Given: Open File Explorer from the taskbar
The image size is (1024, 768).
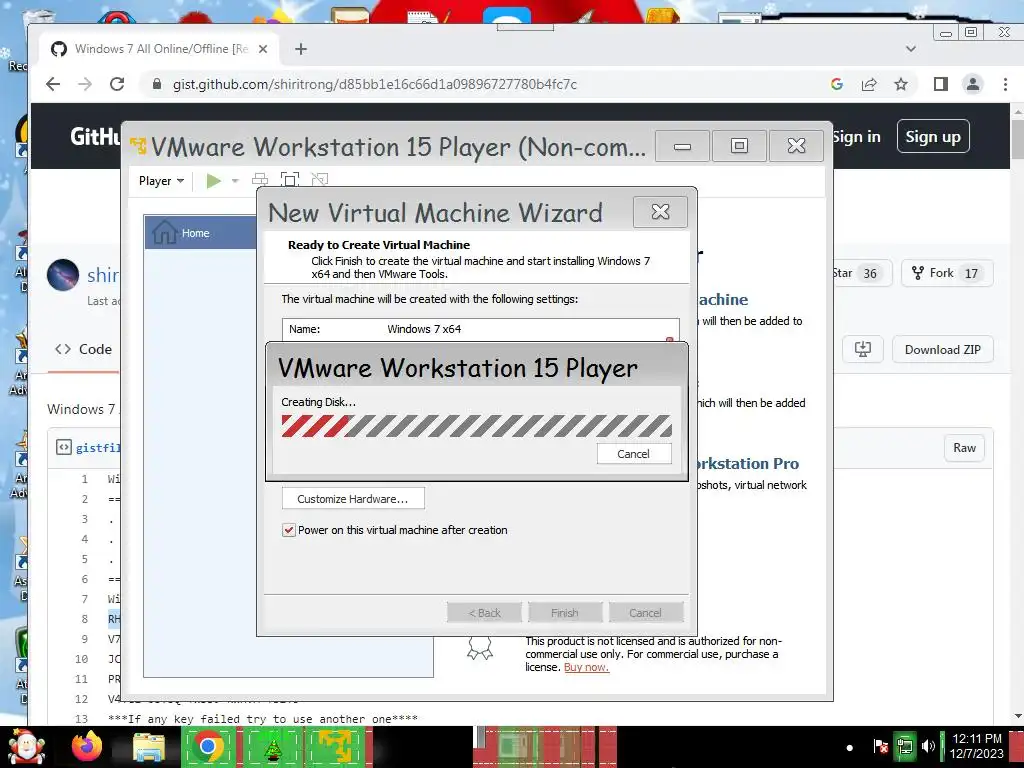Looking at the screenshot, I should (149, 746).
